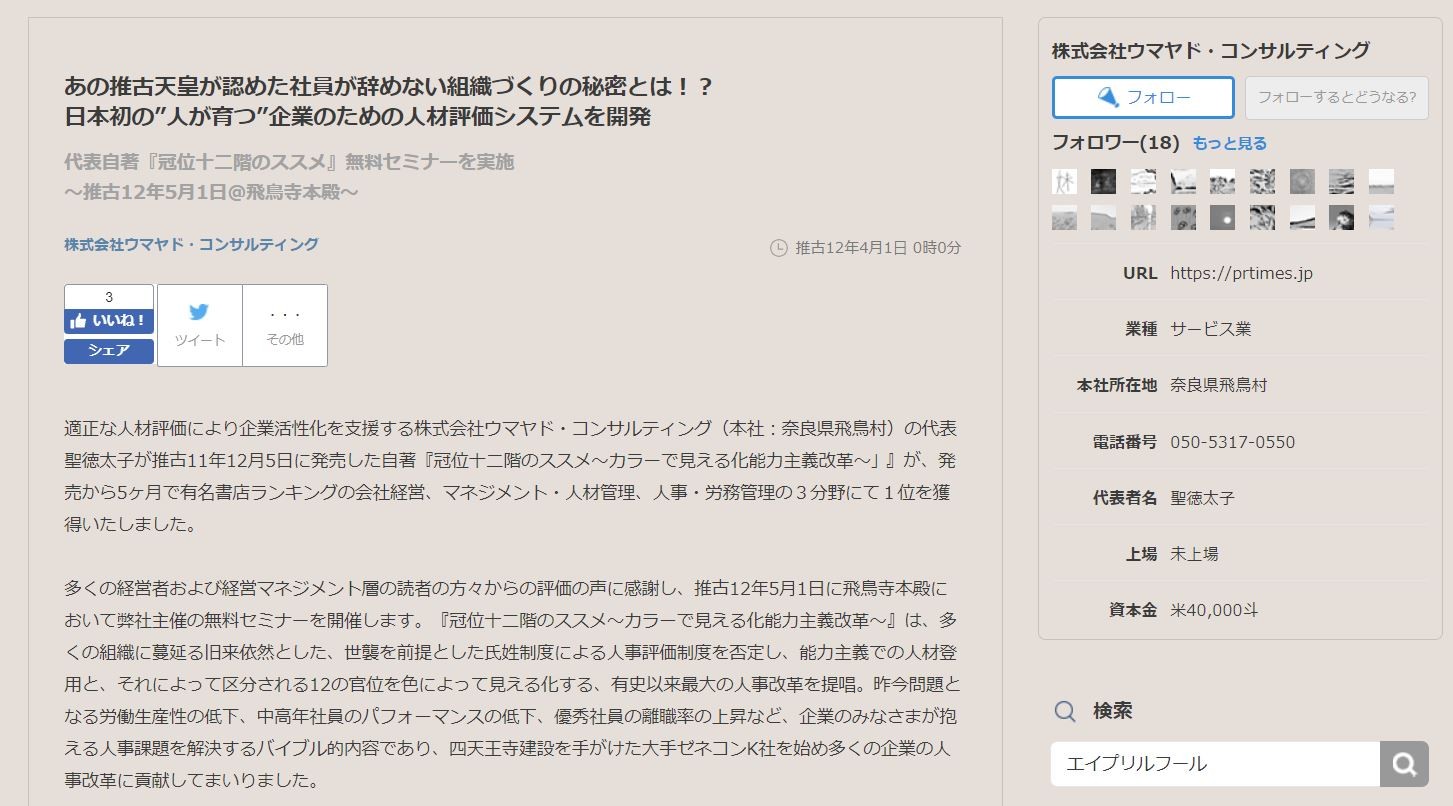Click the headline starting あの推古天皇が認めた
The image size is (1453, 806).
click(x=389, y=101)
